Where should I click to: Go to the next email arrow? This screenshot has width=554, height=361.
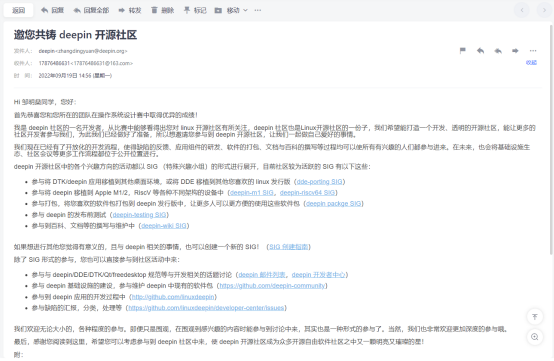(x=544, y=10)
